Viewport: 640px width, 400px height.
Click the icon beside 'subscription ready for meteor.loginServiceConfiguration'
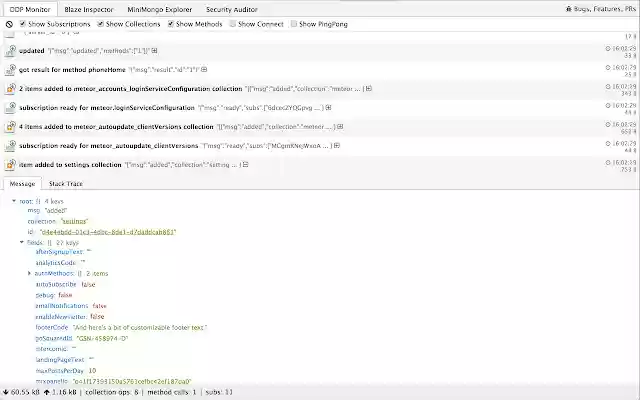click(10, 108)
